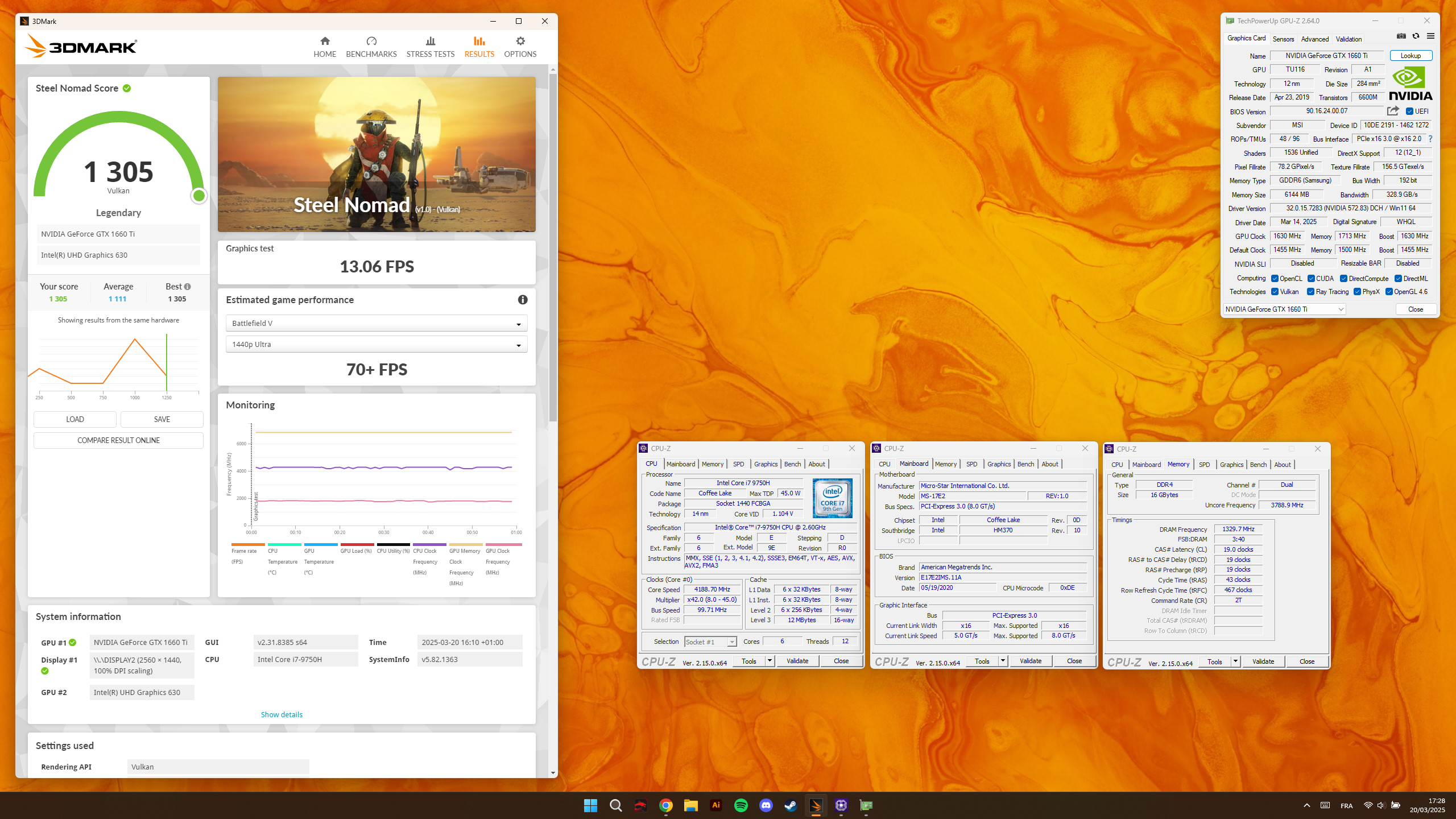Expand the Tools arrow in the CPU-Z CPU window
This screenshot has height=819, width=1456.
[770, 661]
